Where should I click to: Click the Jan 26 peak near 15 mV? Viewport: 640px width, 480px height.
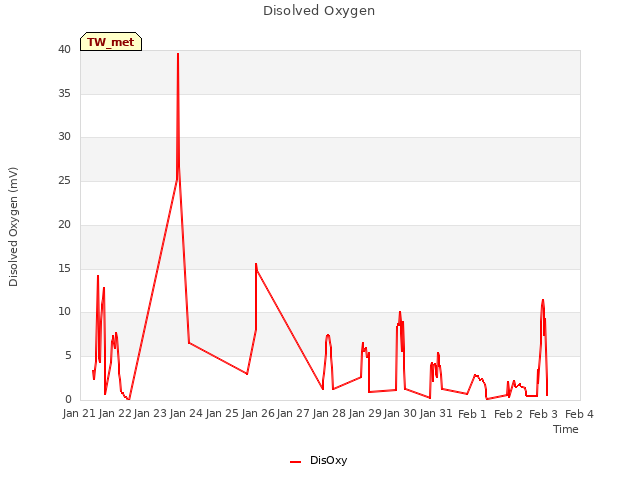tap(256, 264)
